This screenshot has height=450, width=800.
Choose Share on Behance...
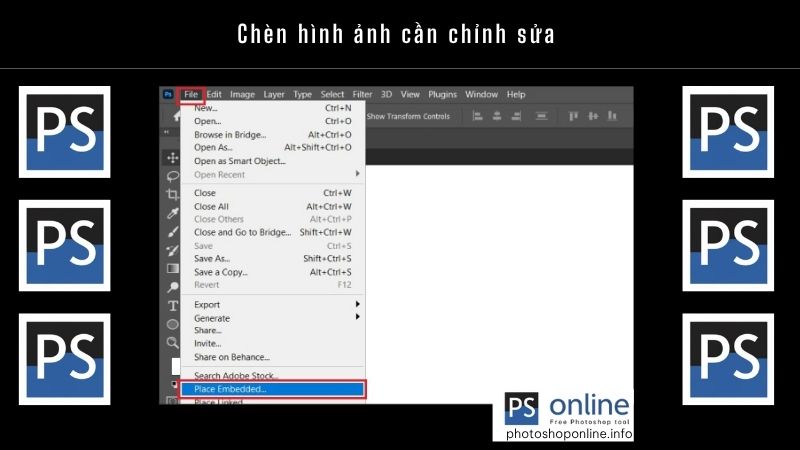point(273,357)
